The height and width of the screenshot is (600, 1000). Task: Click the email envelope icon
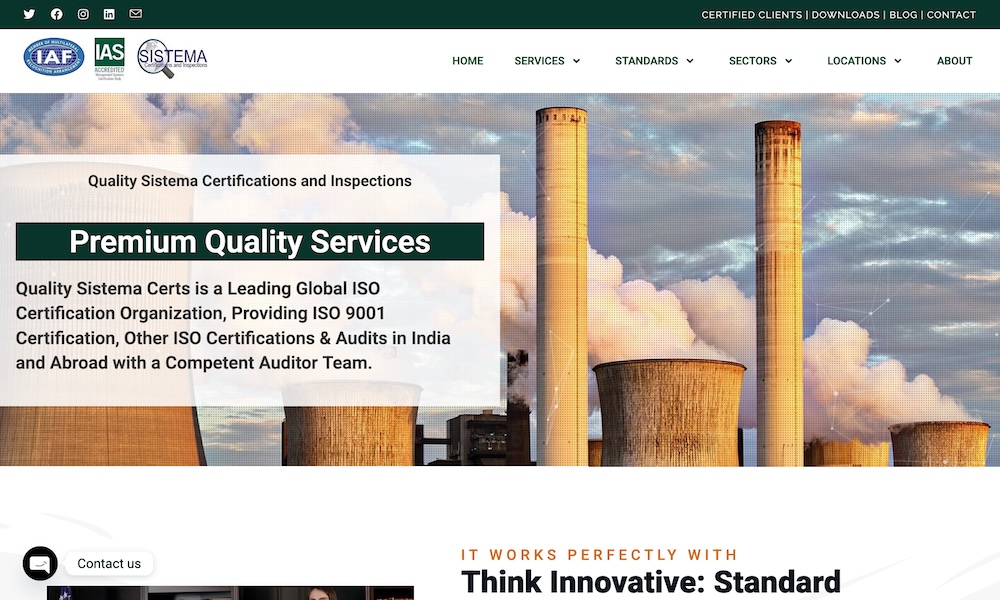click(136, 14)
